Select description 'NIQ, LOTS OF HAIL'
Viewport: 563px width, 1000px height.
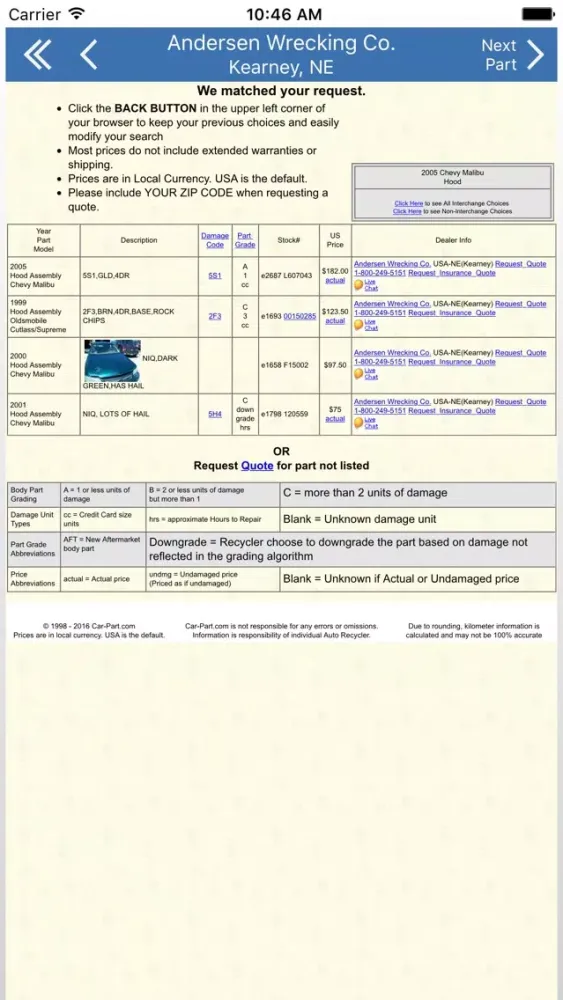116,415
